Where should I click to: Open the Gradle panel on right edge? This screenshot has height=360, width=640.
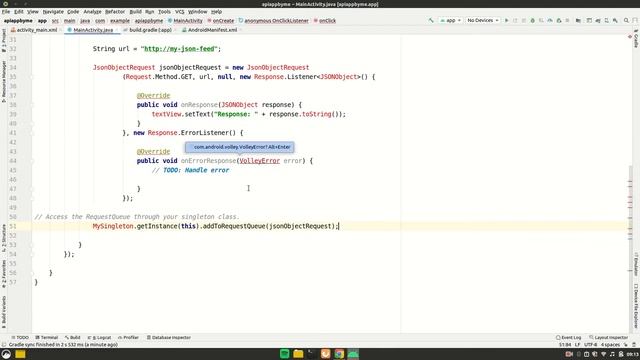click(x=636, y=38)
